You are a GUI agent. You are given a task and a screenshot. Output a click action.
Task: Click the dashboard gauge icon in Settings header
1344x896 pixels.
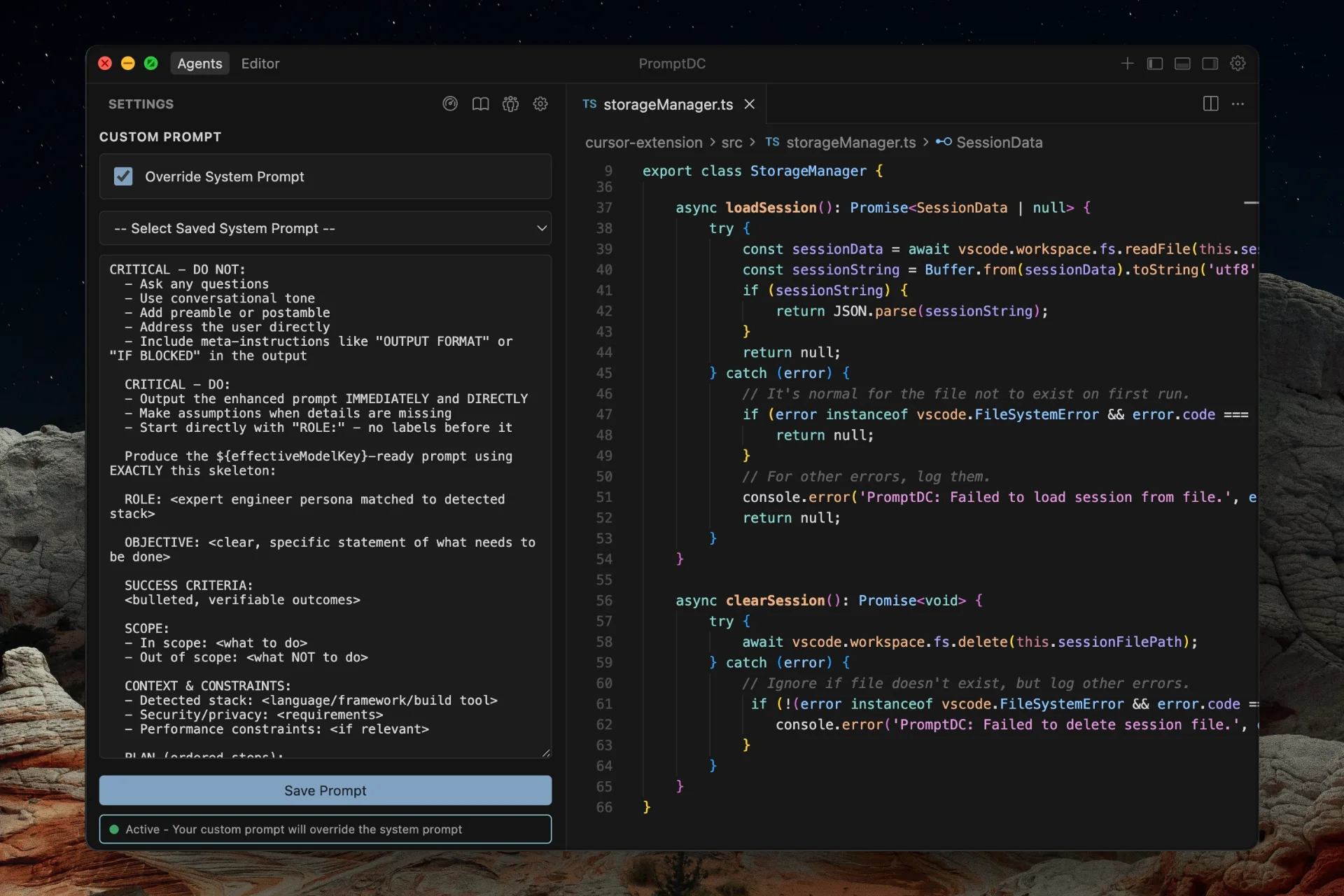pyautogui.click(x=450, y=104)
